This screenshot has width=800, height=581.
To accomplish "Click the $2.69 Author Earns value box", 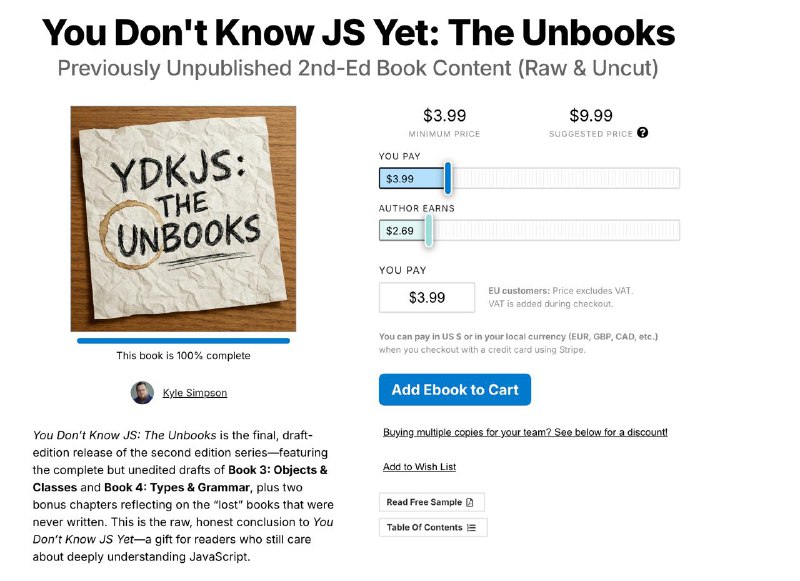I will pyautogui.click(x=402, y=231).
